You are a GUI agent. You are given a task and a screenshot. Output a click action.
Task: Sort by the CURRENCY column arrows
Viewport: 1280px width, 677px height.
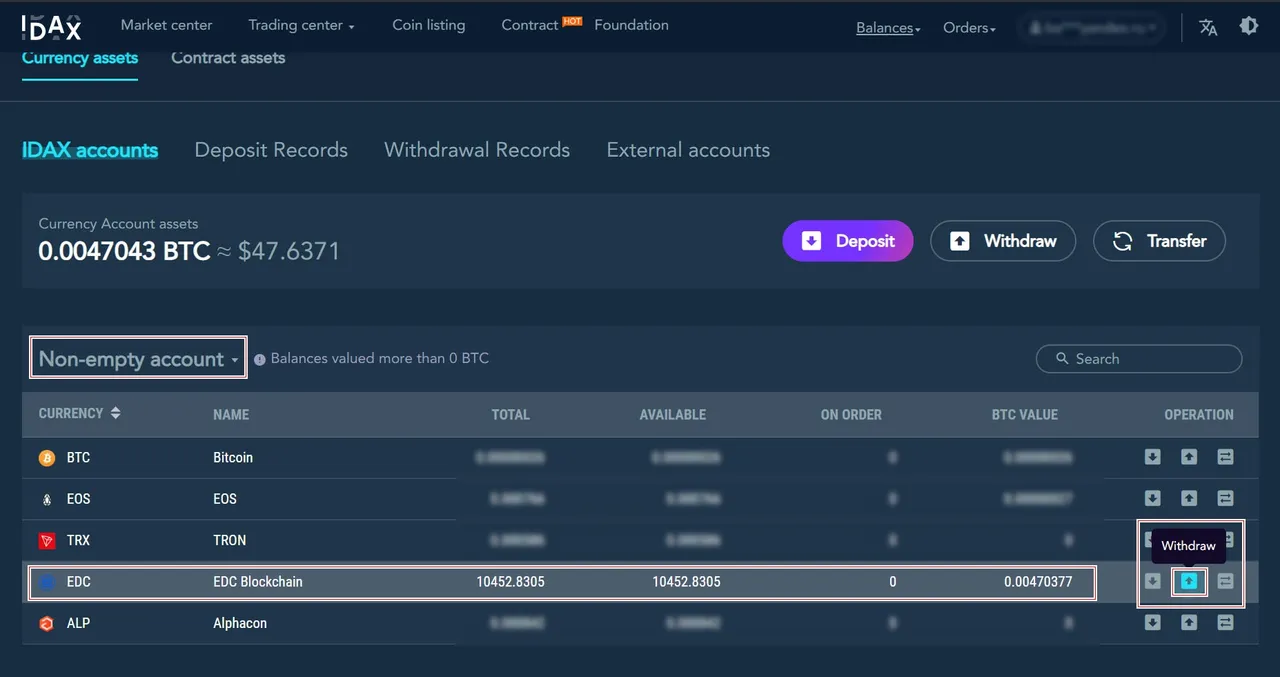(115, 413)
